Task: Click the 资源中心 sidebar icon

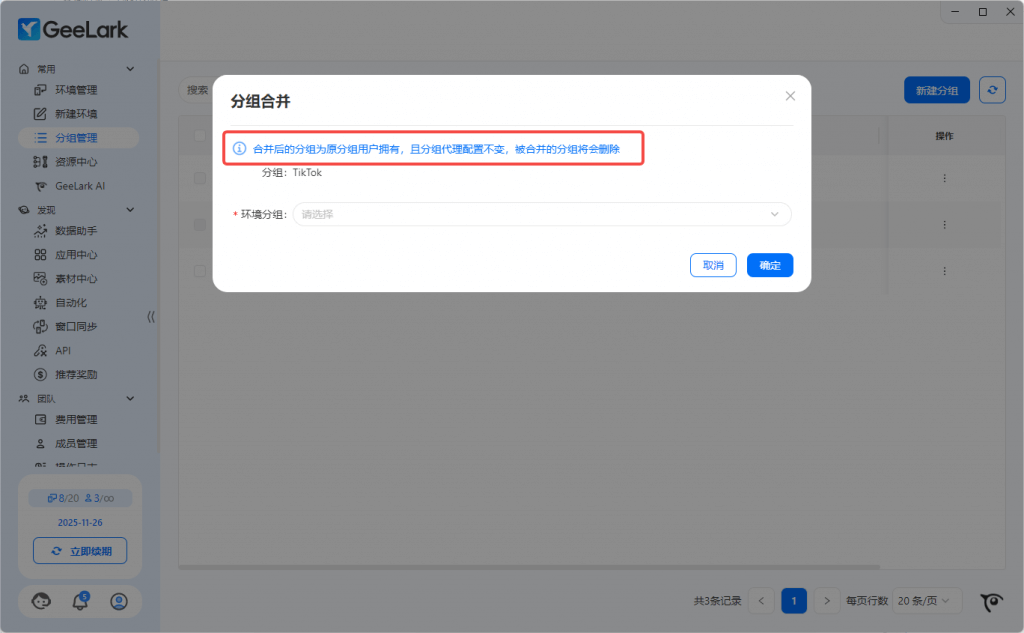Action: pyautogui.click(x=41, y=162)
